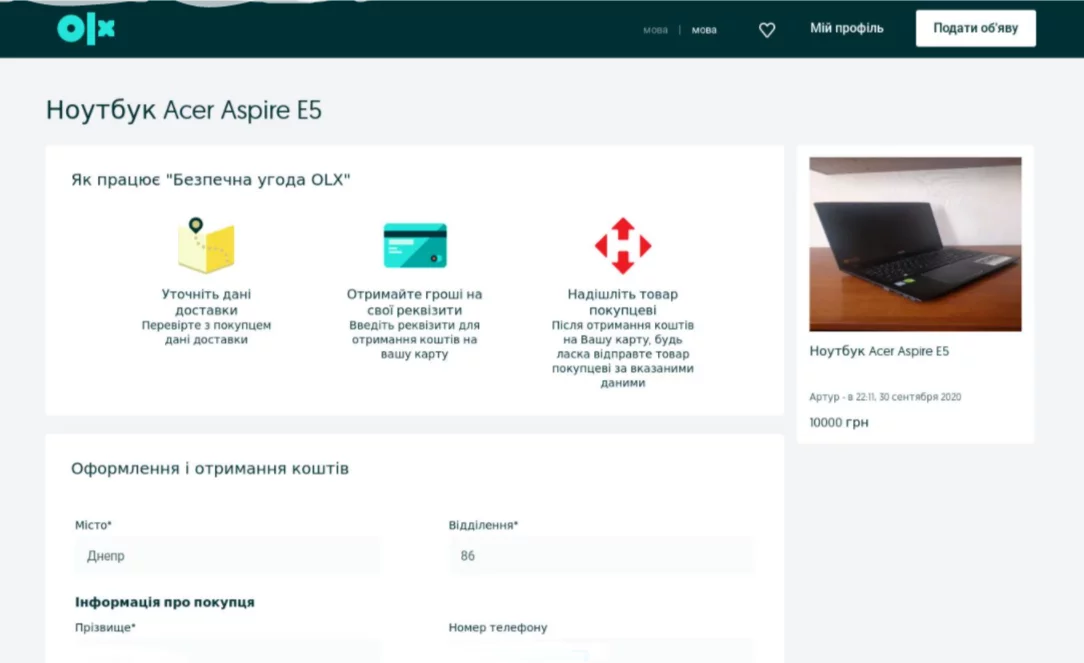This screenshot has width=1084, height=663.
Task: Open the laptop photo thumbnail
Action: pyautogui.click(x=915, y=244)
